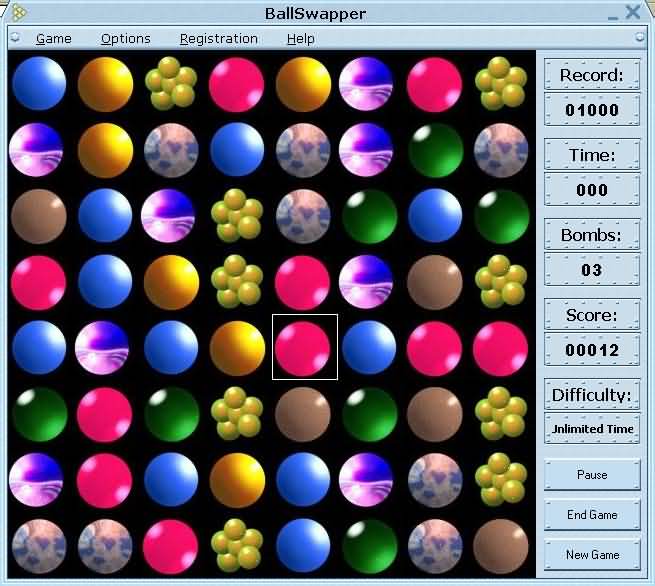Select the yellow cluster ball in the bottom row

pos(237,545)
